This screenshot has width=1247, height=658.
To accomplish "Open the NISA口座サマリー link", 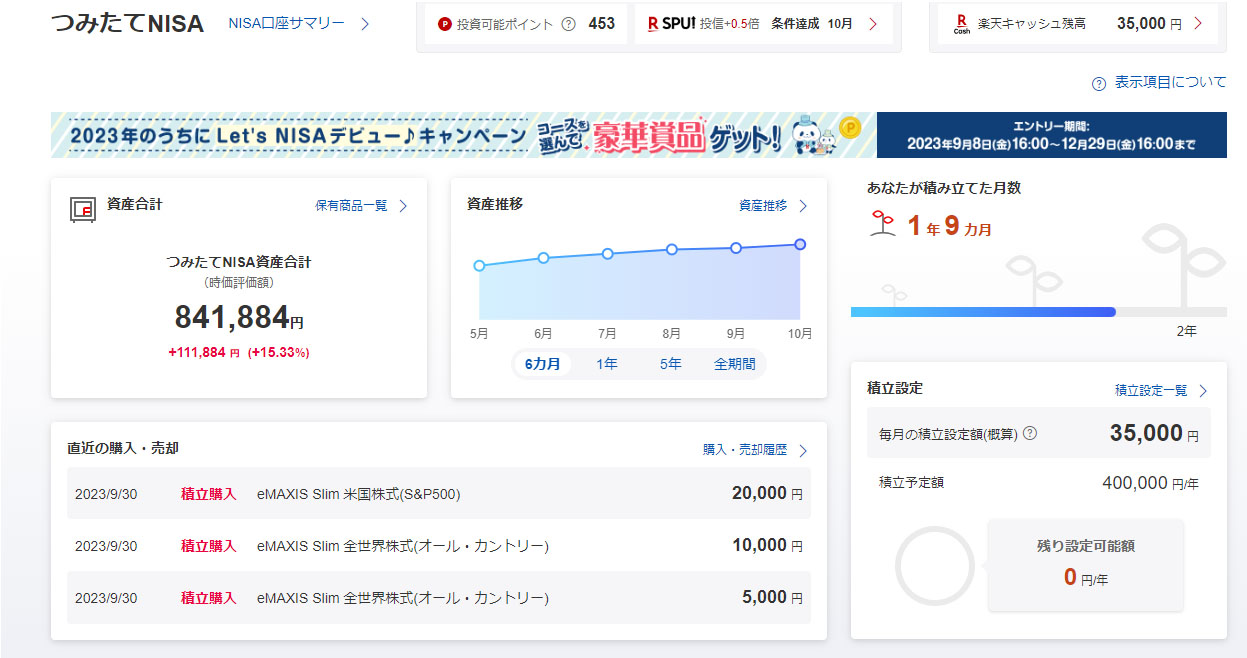I will click(x=298, y=24).
